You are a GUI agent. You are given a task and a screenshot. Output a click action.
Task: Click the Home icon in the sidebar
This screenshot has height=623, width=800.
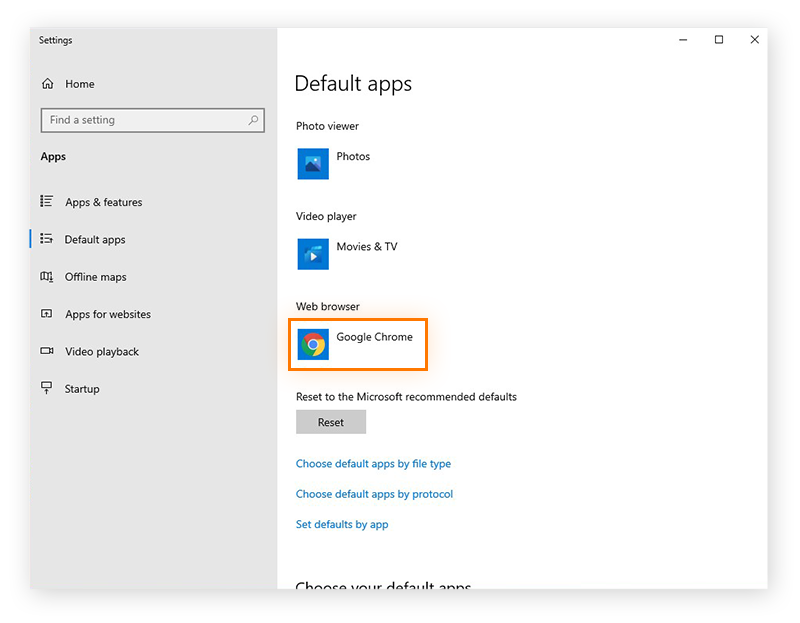(47, 84)
